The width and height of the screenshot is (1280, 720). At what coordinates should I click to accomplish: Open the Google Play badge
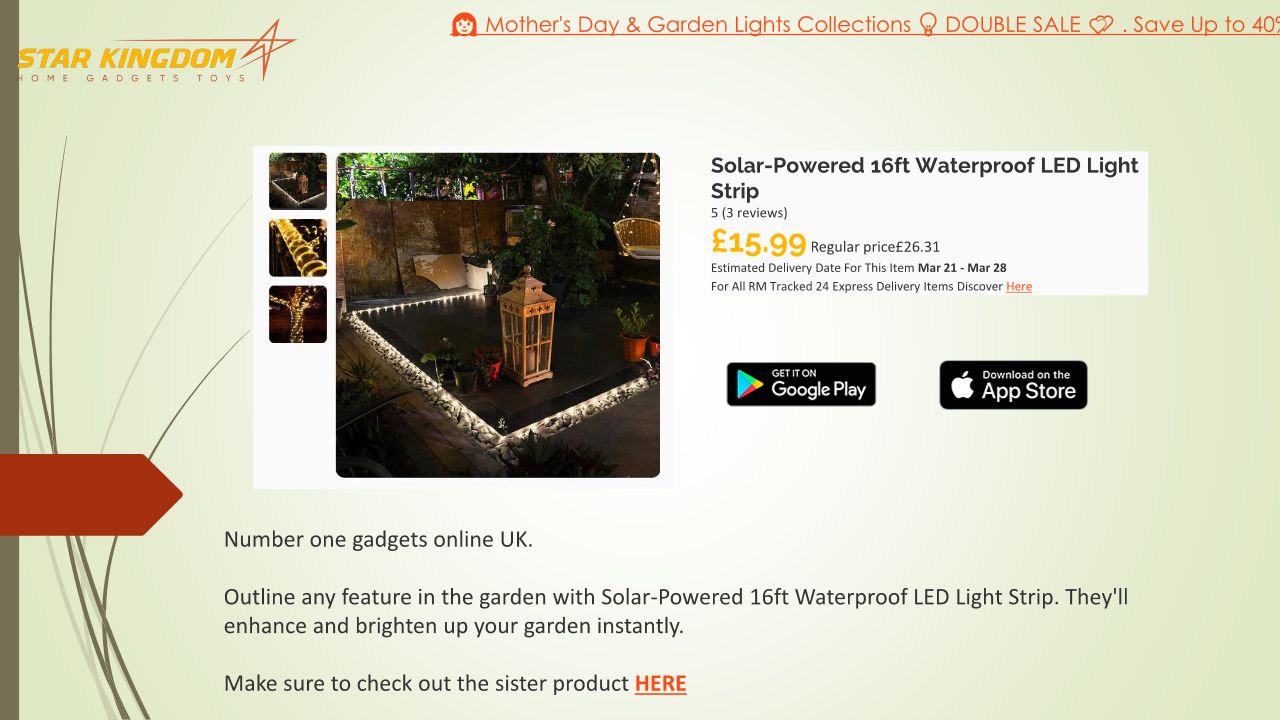pyautogui.click(x=801, y=384)
